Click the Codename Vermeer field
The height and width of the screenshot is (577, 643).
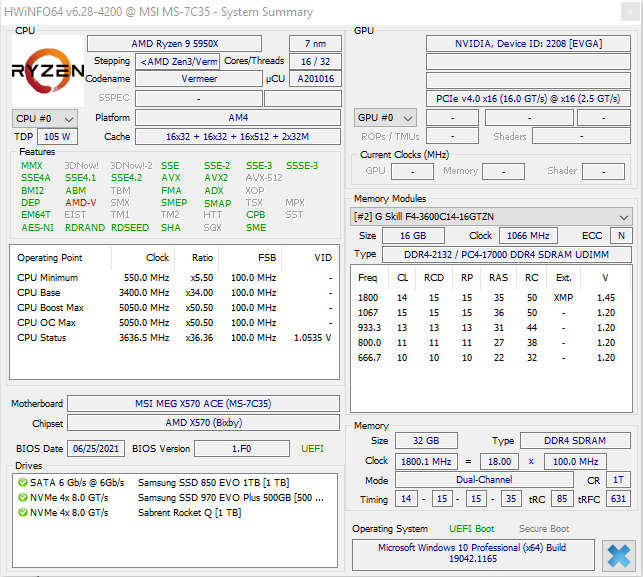[x=199, y=79]
